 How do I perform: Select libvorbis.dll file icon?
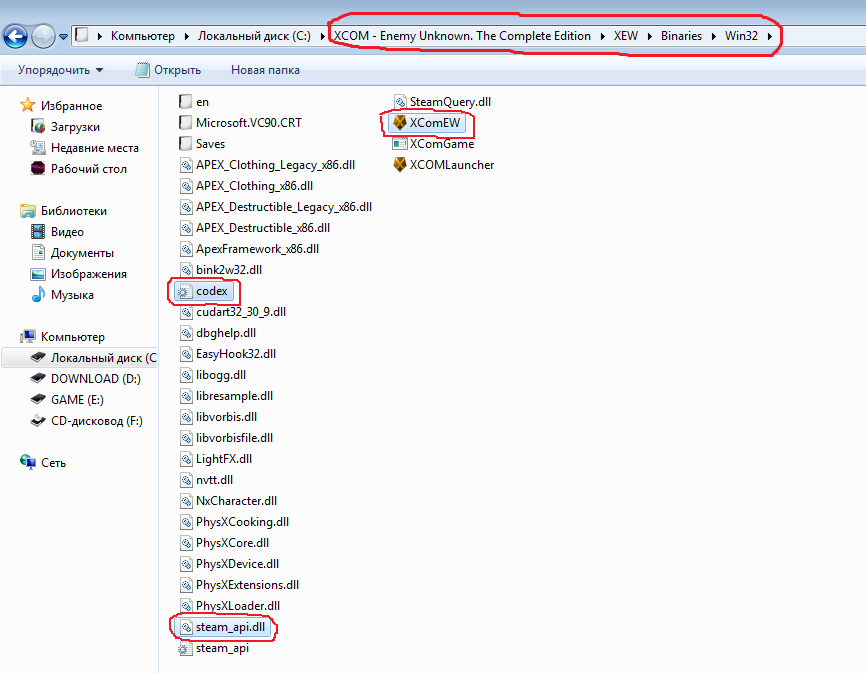[x=186, y=417]
